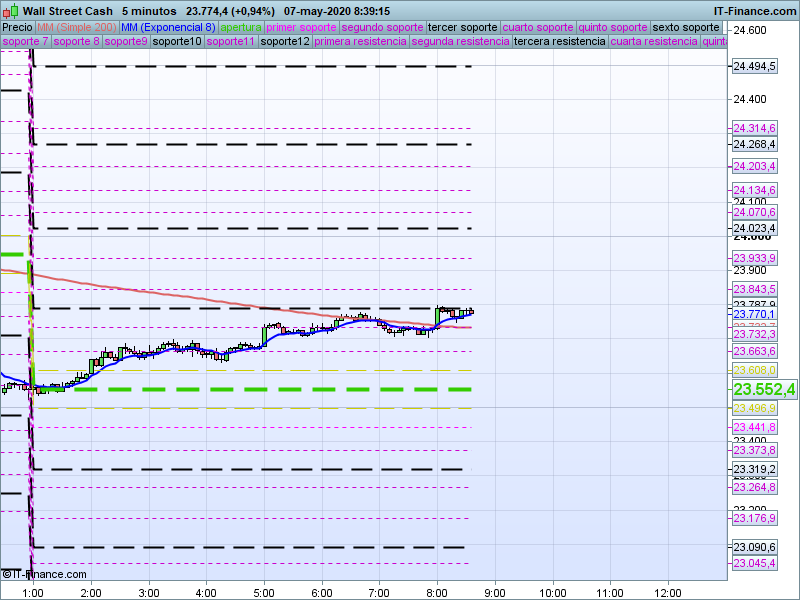Screen dimensions: 800x600
Task: Select the blue 23.770,1 price label
Action: [x=754, y=314]
